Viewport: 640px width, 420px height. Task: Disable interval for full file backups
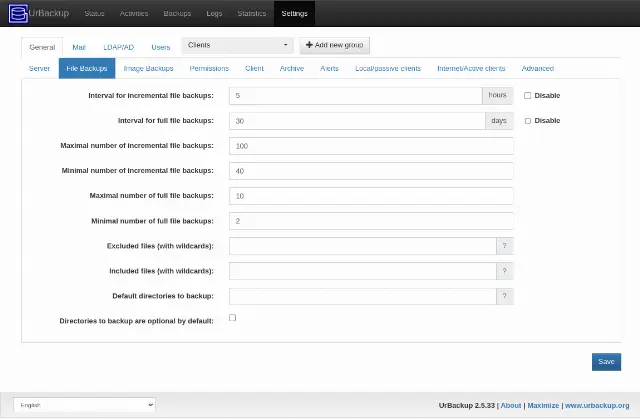point(527,121)
